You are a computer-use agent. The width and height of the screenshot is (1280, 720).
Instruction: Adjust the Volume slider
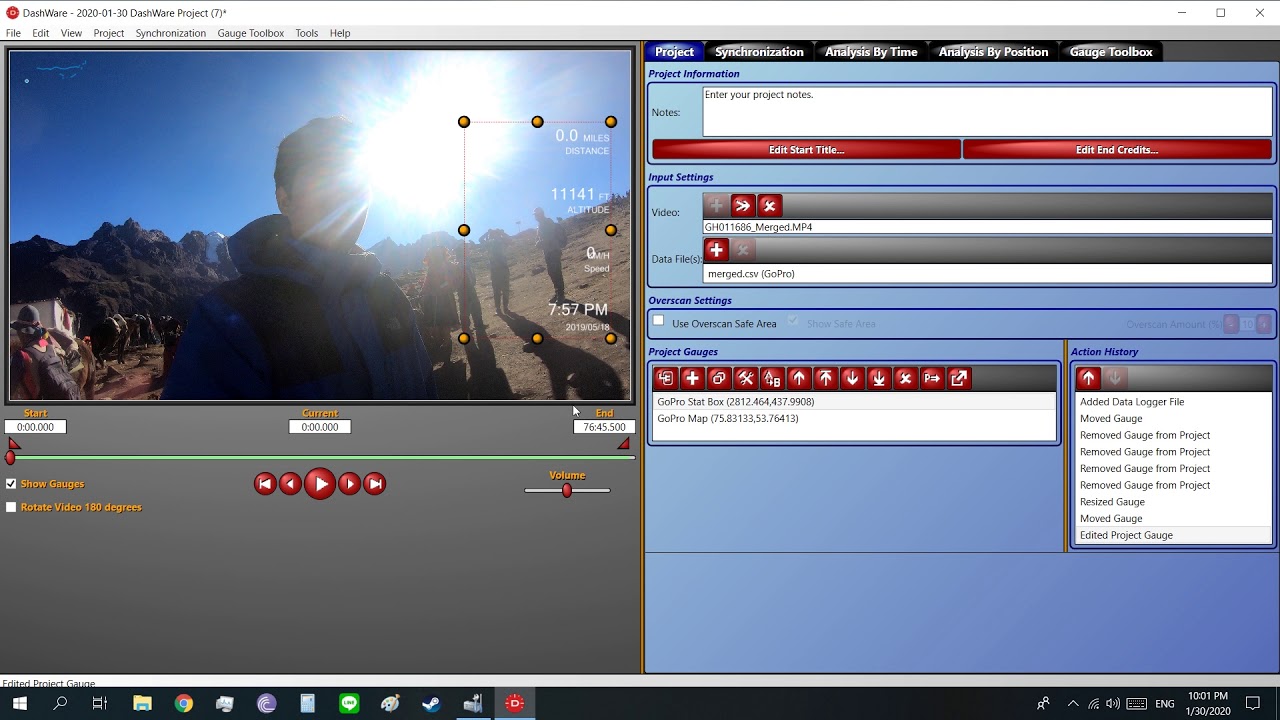click(567, 491)
